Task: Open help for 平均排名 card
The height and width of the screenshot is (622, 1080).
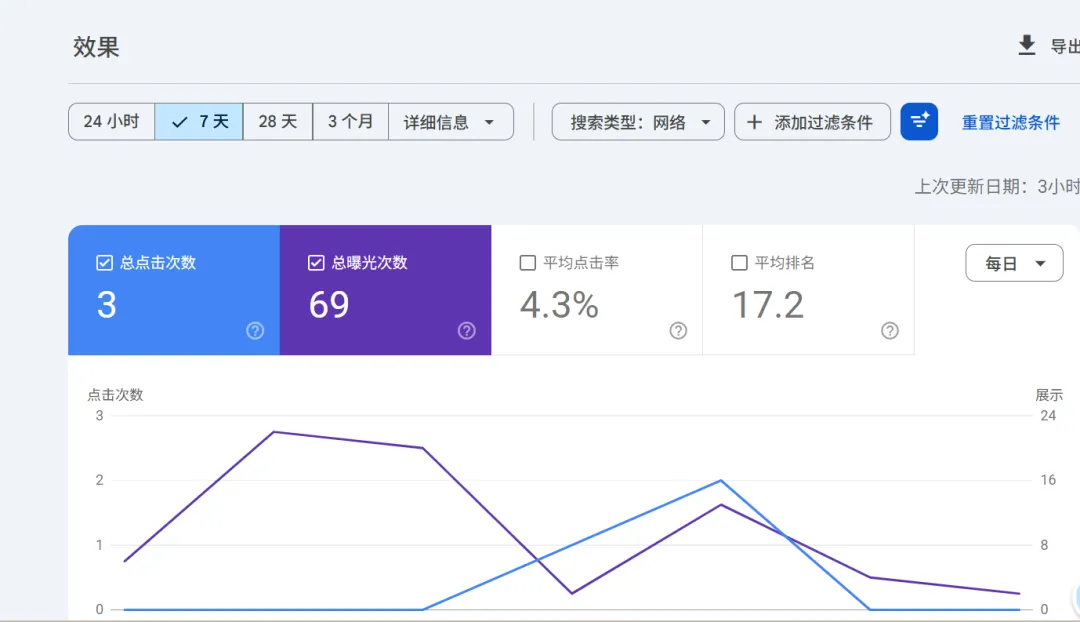Action: point(889,331)
